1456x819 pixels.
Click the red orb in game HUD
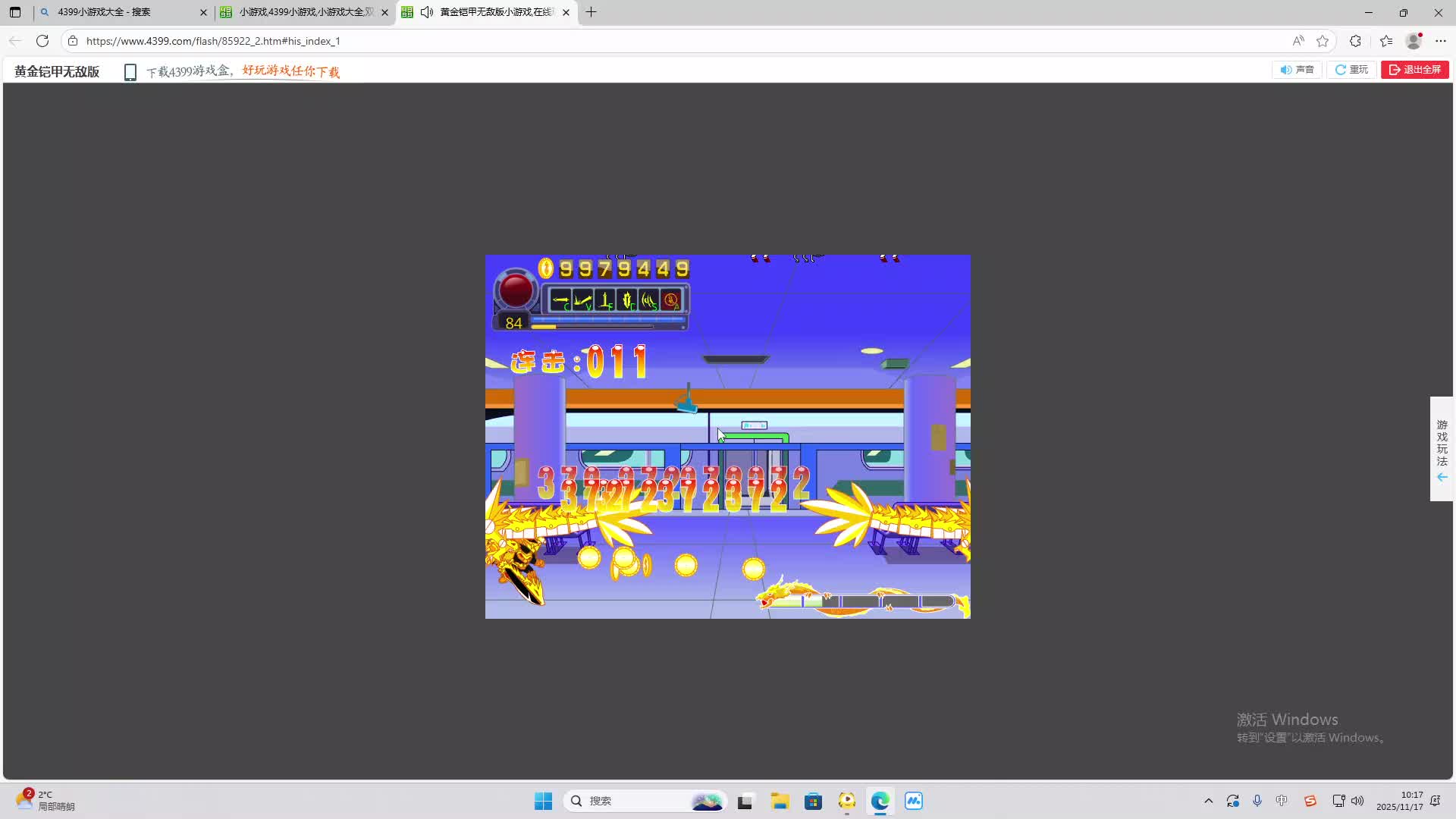click(516, 290)
